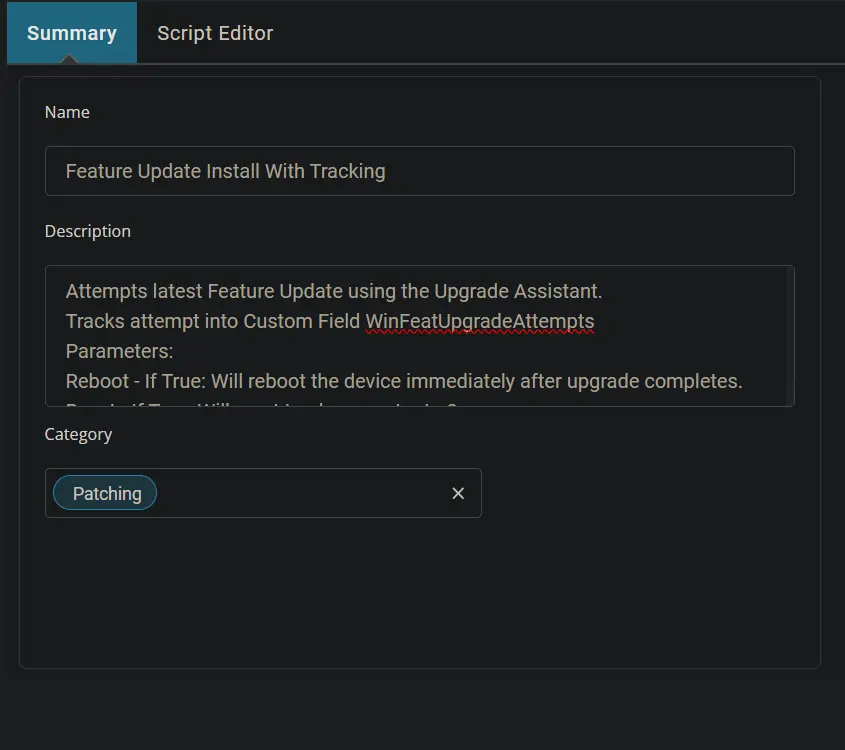Image resolution: width=845 pixels, height=750 pixels.
Task: Focus the Description text area
Action: [x=420, y=336]
